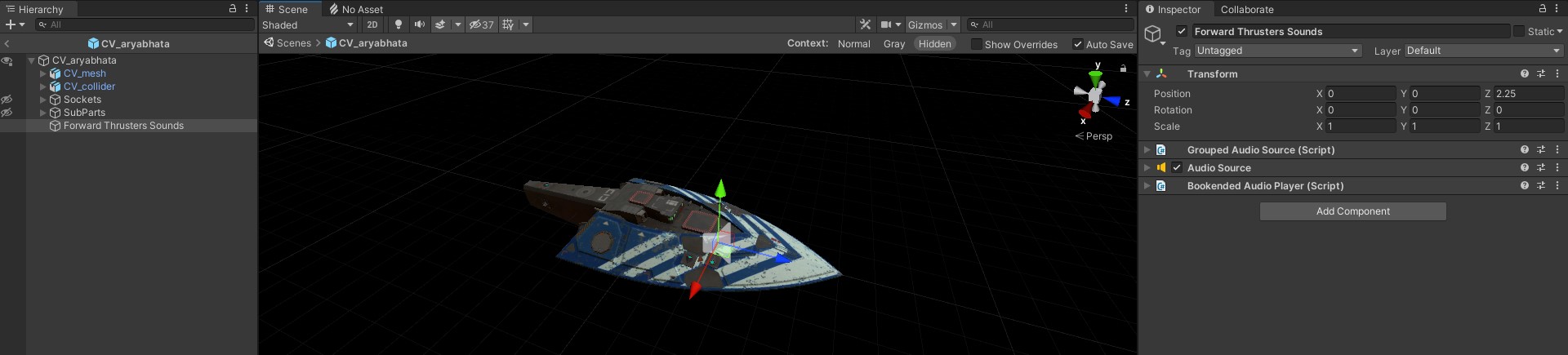
Task: Expand CV_mesh in Hierarchy
Action: [x=43, y=73]
